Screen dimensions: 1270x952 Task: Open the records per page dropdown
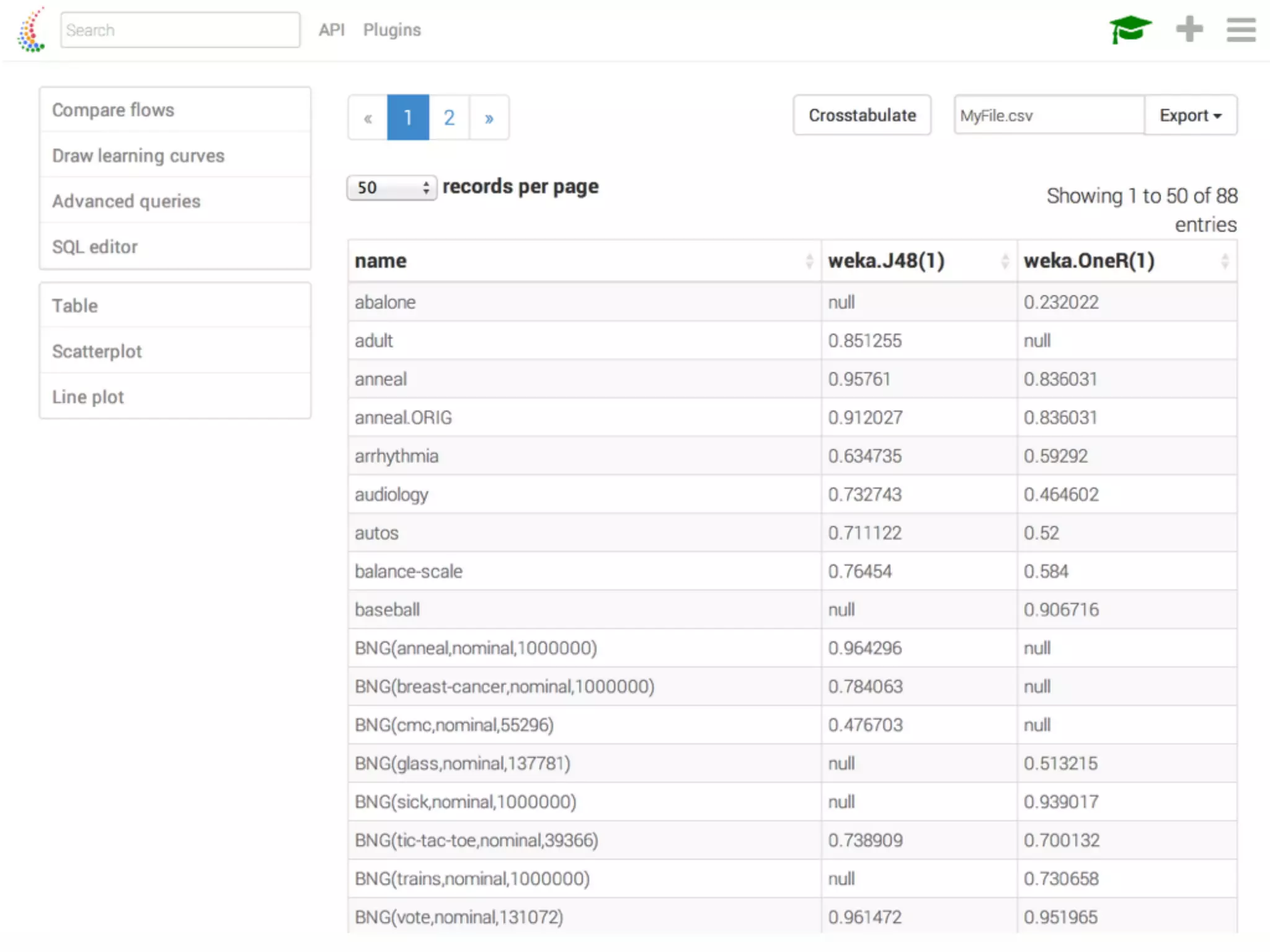tap(391, 187)
